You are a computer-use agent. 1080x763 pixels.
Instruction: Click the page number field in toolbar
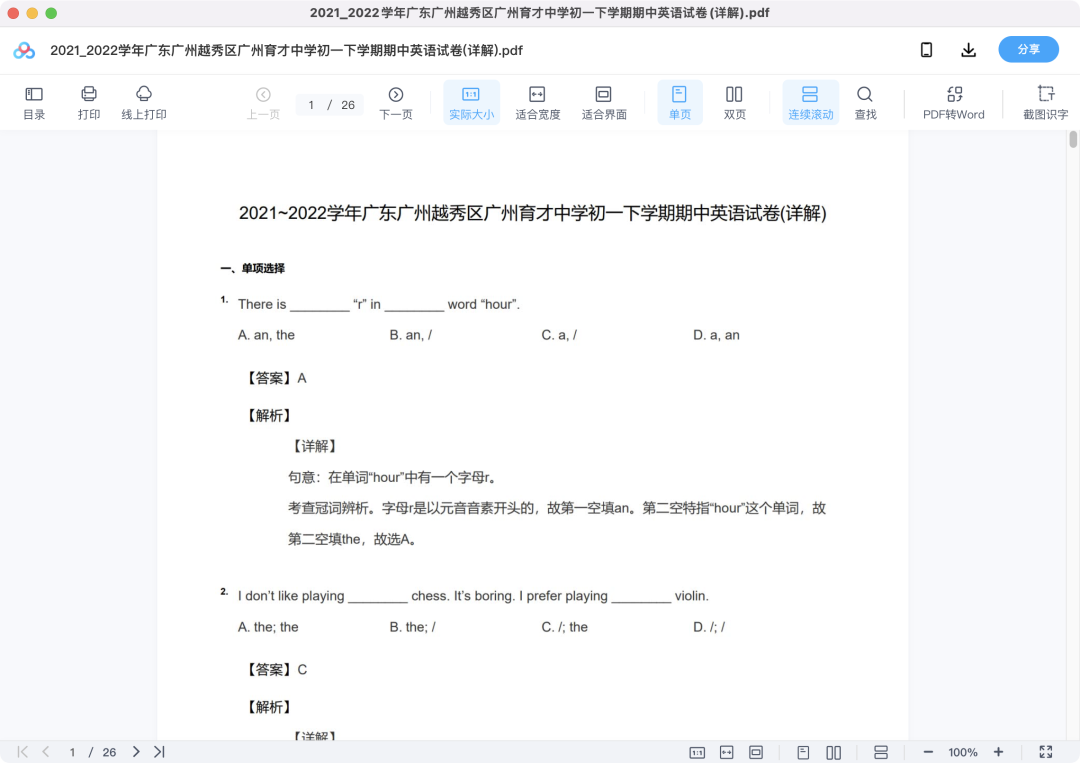[311, 105]
